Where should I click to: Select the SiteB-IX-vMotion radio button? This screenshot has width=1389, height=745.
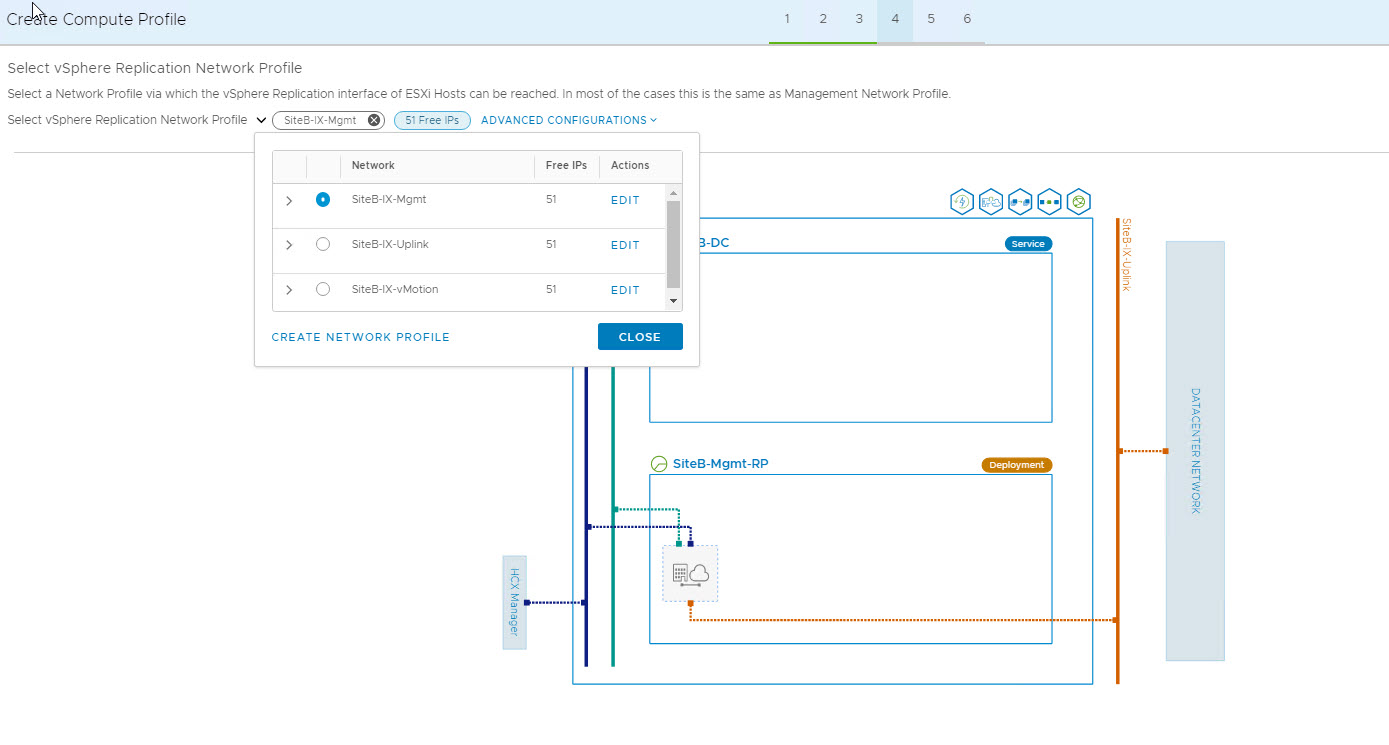click(322, 289)
